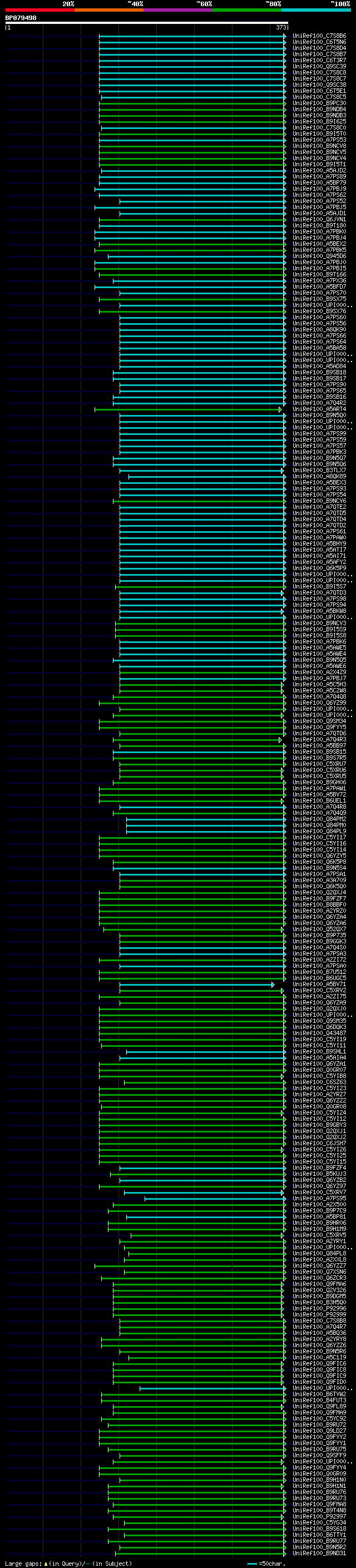Screen dimensions: 356x1568
Task: Select the UniRef100_Q9SFF9 label
Action: point(319,1456)
